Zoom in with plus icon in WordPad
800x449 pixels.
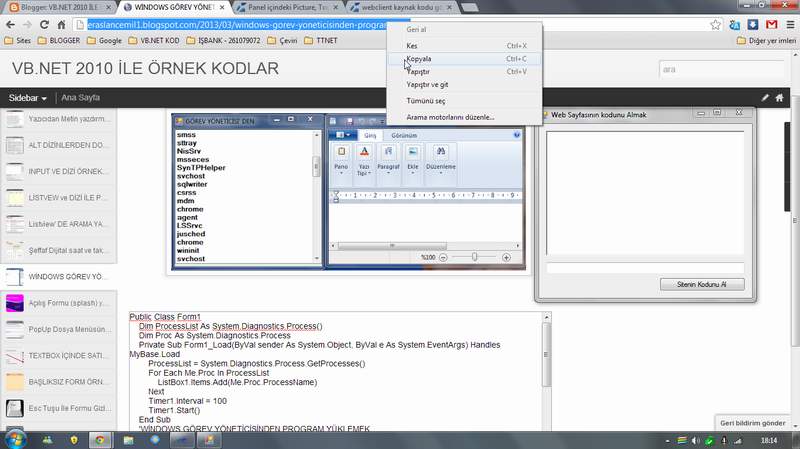pyautogui.click(x=506, y=258)
